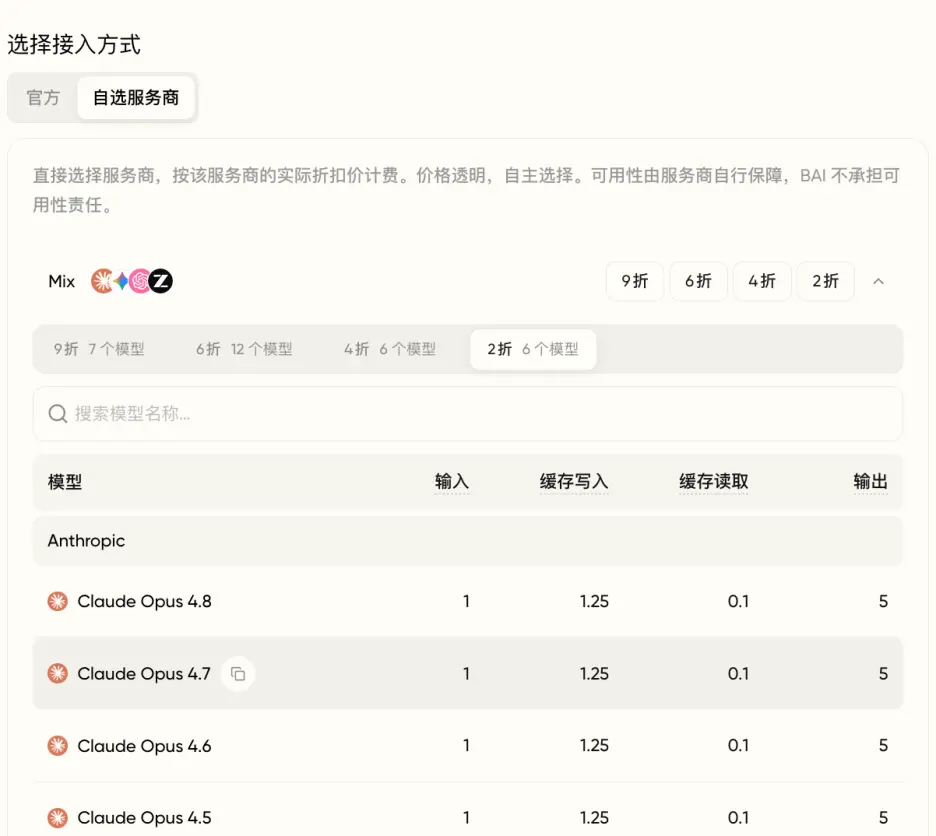Click the Claude Opus 4.5 model icon
Screen dimensions: 936x836
[x=58, y=817]
